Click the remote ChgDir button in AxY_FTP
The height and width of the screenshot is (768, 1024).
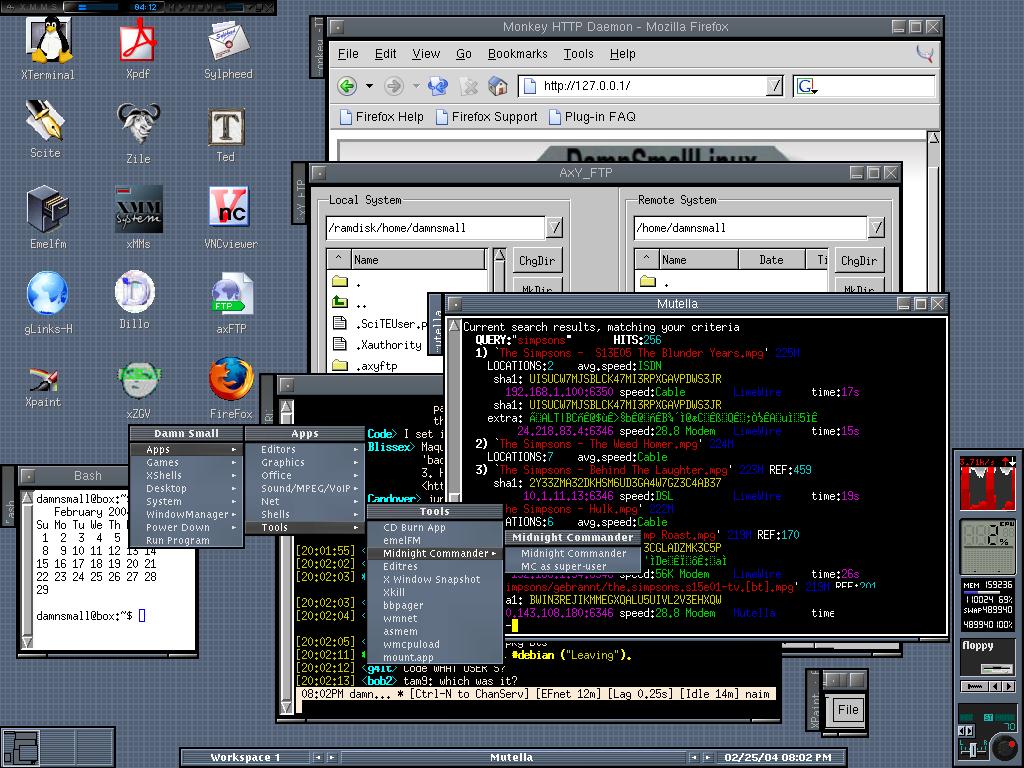point(859,261)
